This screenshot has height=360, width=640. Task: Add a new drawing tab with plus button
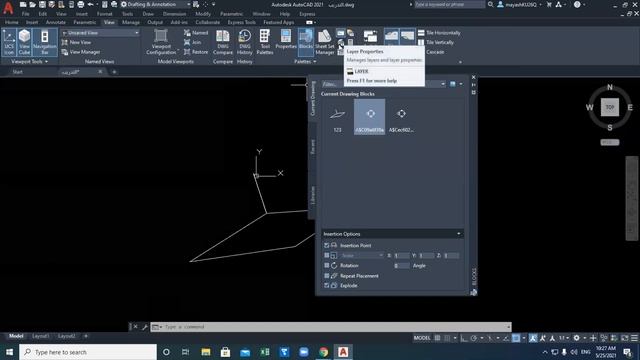[114, 72]
